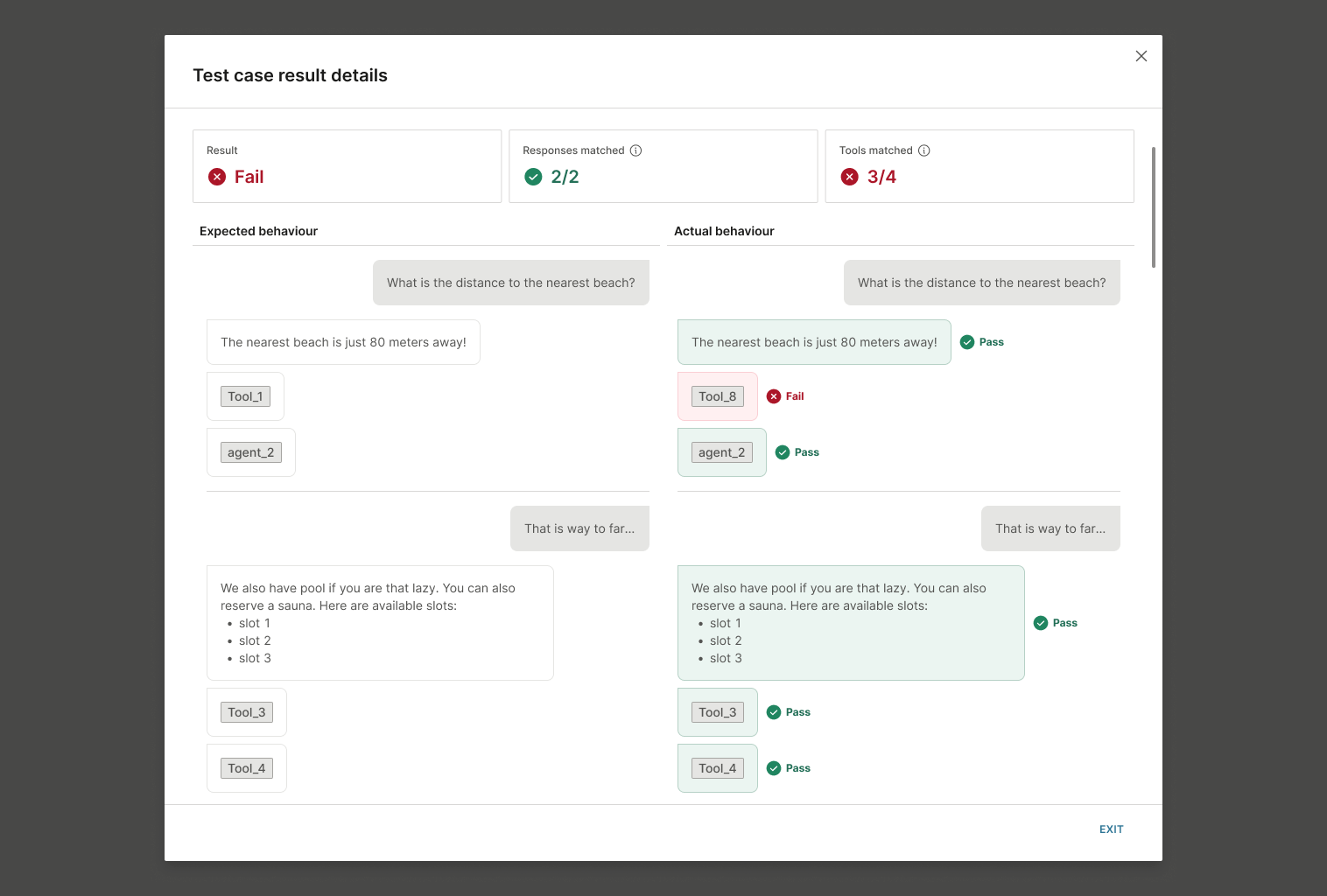Expand the pool and sauna response message
The height and width of the screenshot is (896, 1327).
[x=380, y=622]
